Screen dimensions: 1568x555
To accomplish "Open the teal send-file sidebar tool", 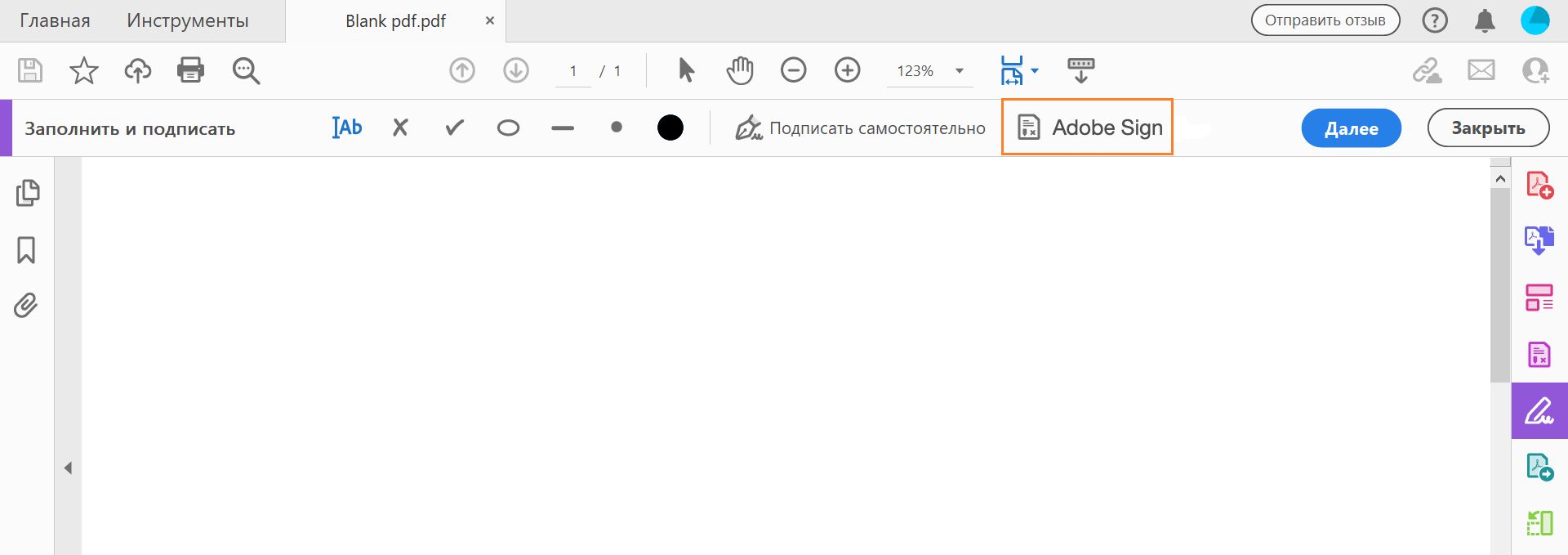I will point(1539,467).
